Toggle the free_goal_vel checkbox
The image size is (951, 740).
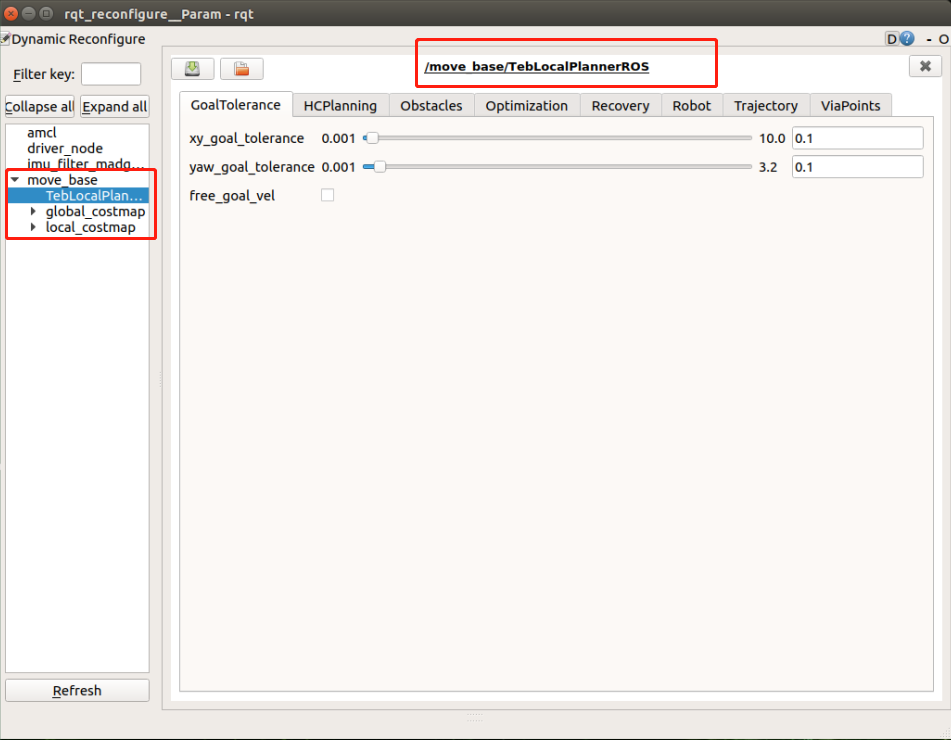[327, 195]
